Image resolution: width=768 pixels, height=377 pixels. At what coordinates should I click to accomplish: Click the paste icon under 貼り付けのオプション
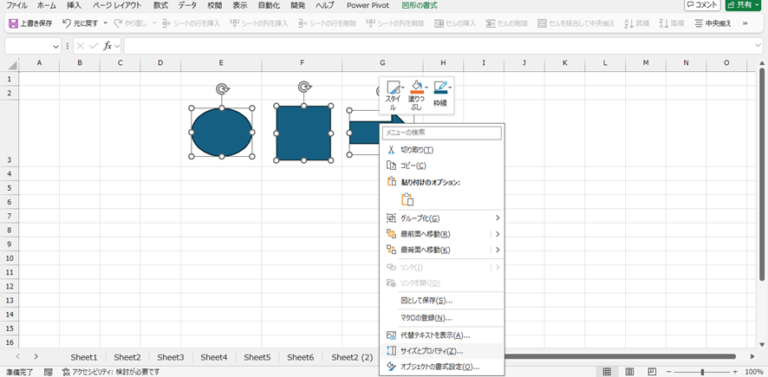[x=408, y=199]
